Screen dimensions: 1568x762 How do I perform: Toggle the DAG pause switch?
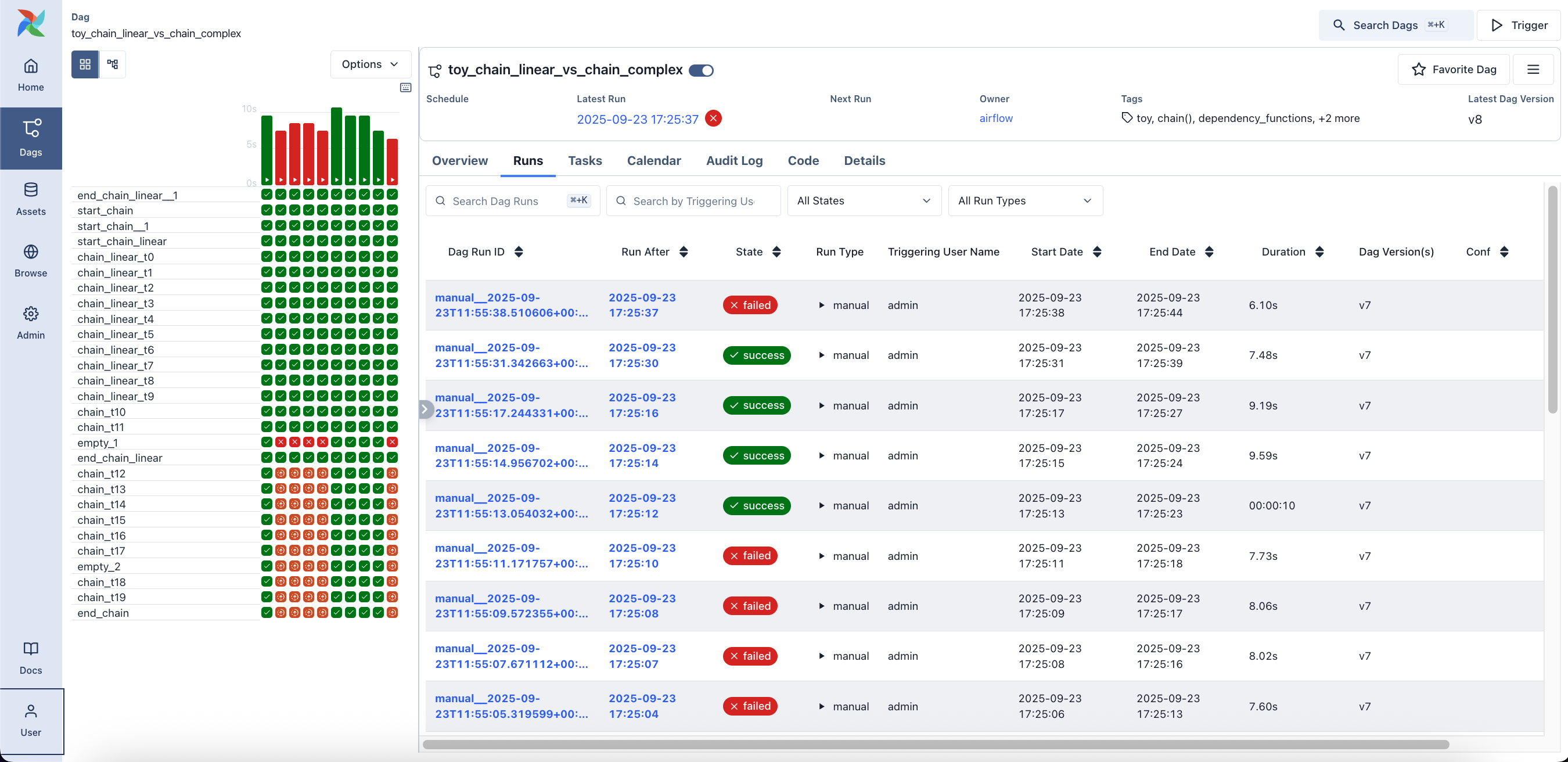701,71
